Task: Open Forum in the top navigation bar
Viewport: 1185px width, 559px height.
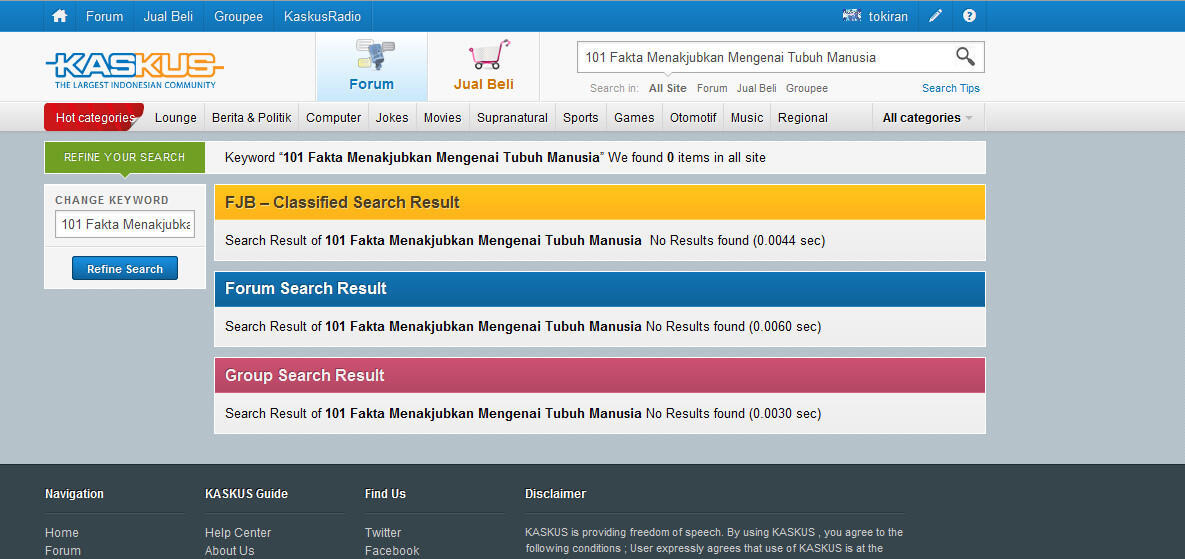Action: (x=104, y=16)
